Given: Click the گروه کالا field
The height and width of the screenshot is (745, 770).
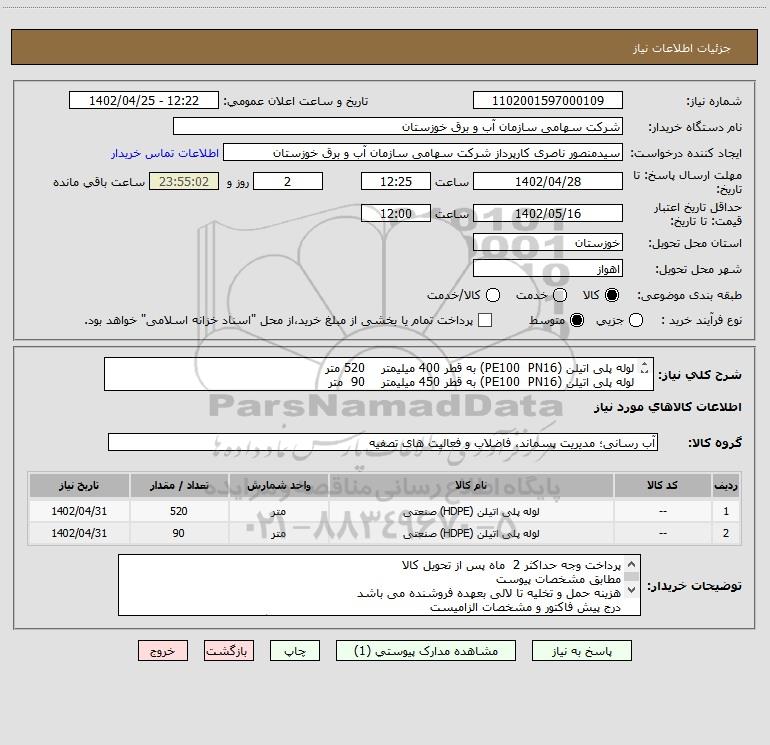Looking at the screenshot, I should coord(383,442).
